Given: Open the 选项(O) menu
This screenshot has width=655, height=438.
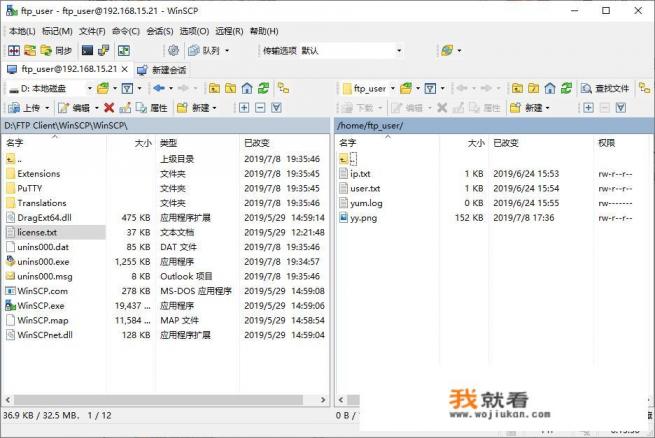Looking at the screenshot, I should pos(194,31).
